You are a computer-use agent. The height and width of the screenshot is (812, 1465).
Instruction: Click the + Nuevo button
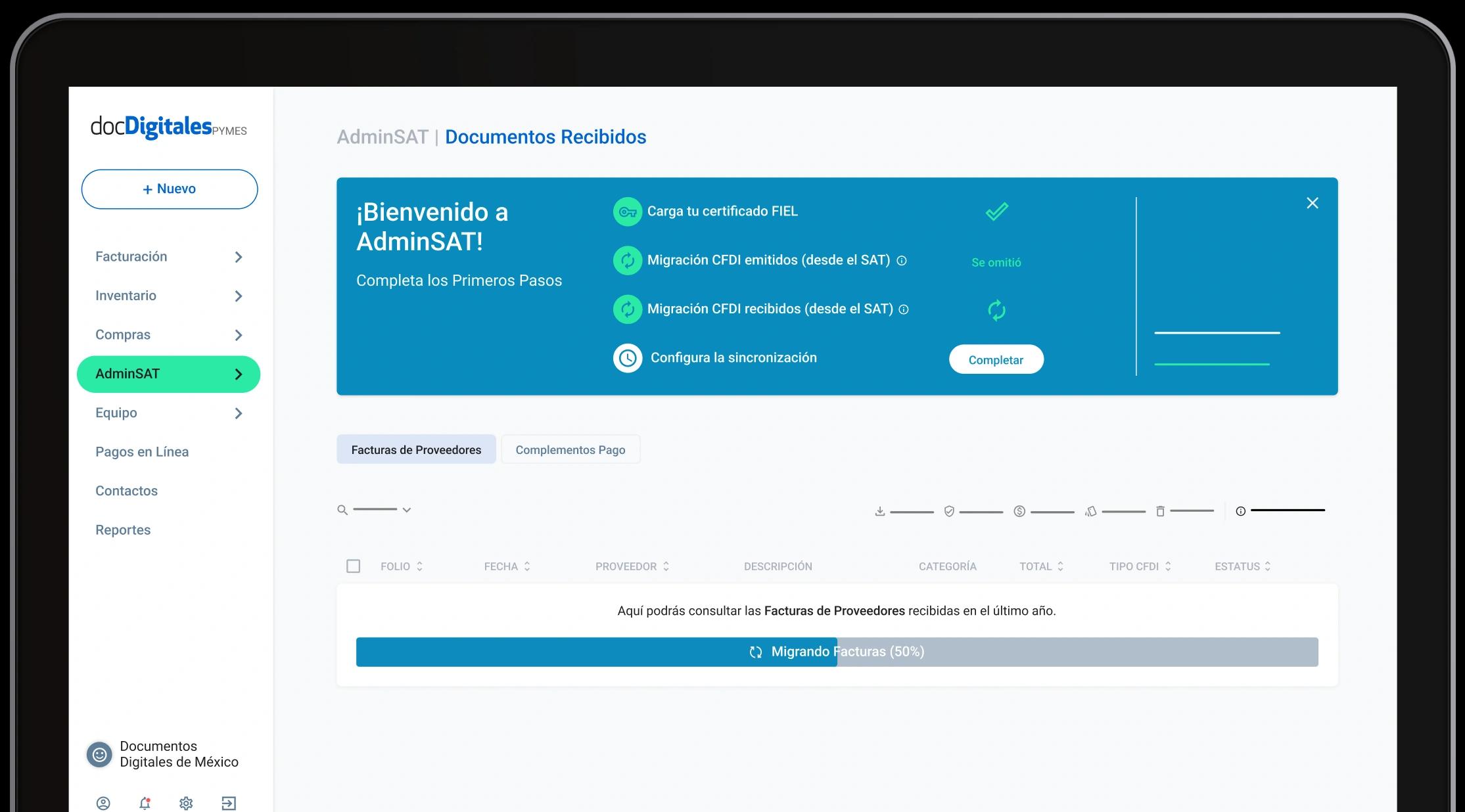pos(170,189)
